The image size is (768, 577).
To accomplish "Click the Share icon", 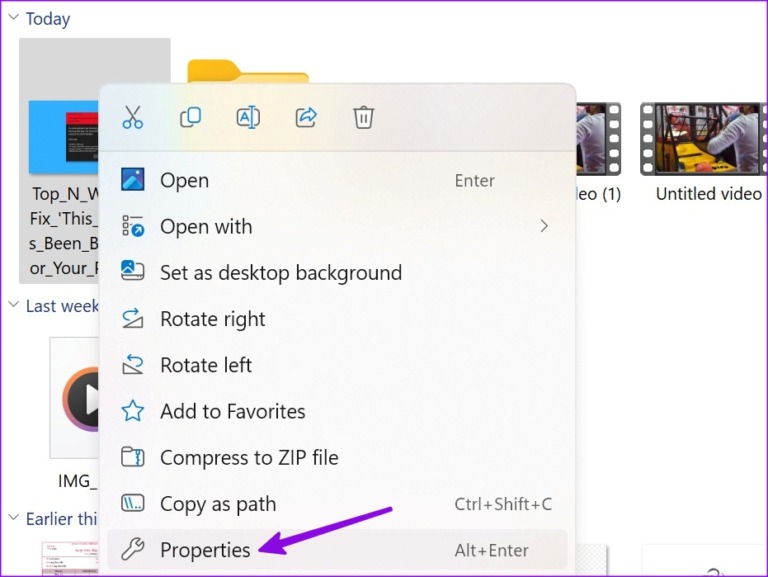I will (306, 118).
